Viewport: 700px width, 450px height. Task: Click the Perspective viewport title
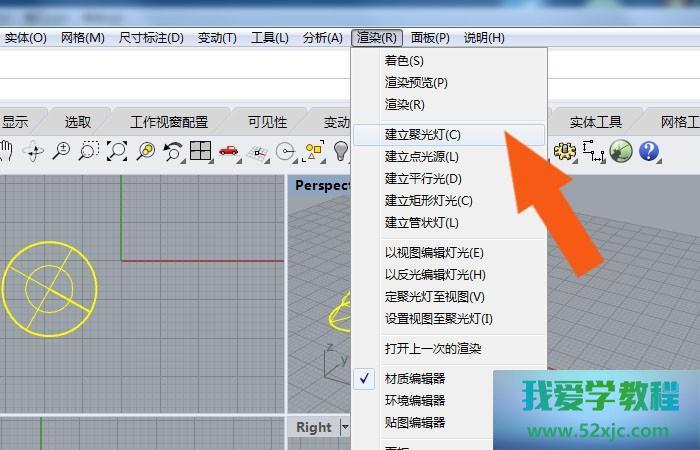point(322,185)
